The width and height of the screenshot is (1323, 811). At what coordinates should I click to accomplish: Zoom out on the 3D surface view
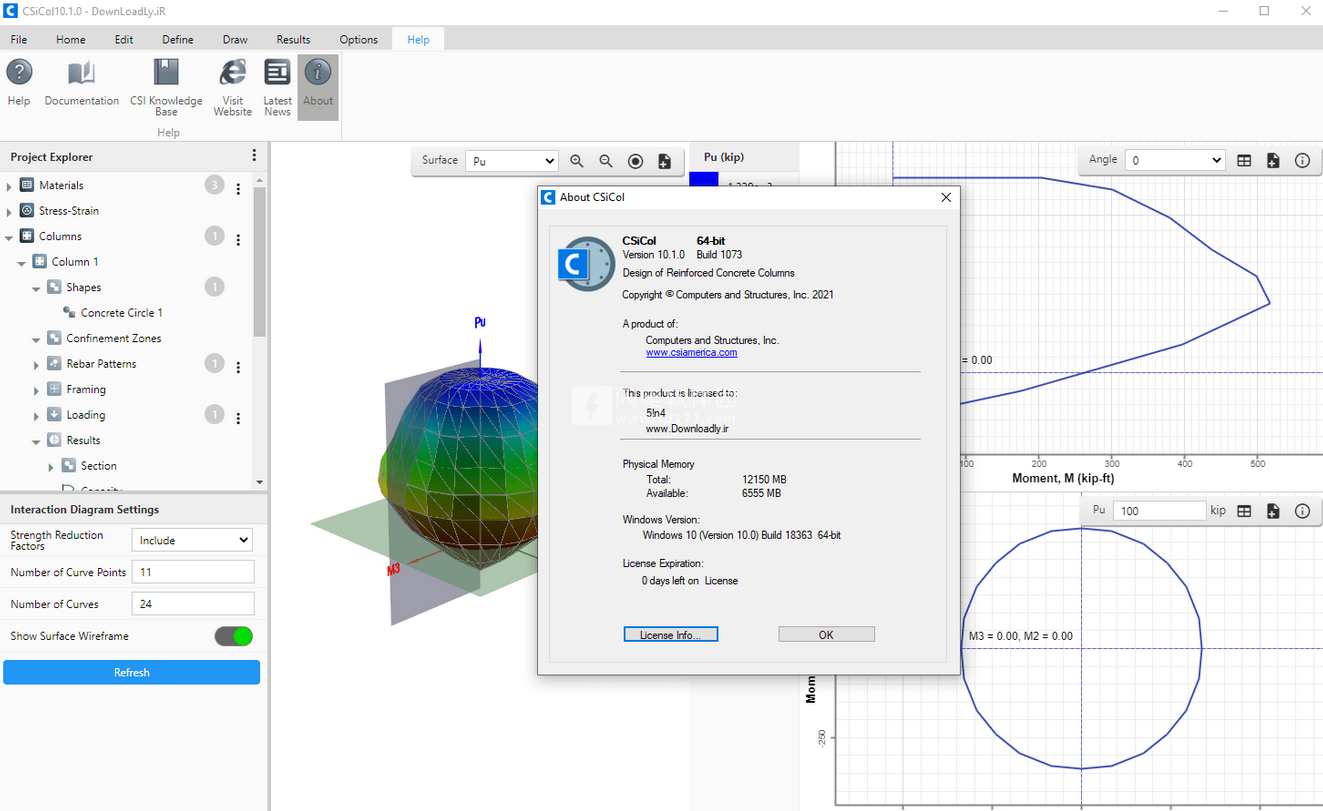(x=606, y=161)
